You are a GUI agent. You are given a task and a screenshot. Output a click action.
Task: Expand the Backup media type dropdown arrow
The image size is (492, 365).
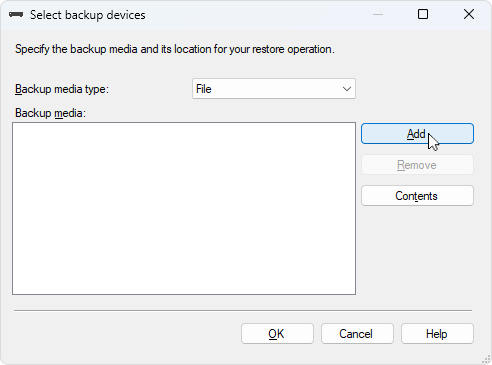(347, 89)
